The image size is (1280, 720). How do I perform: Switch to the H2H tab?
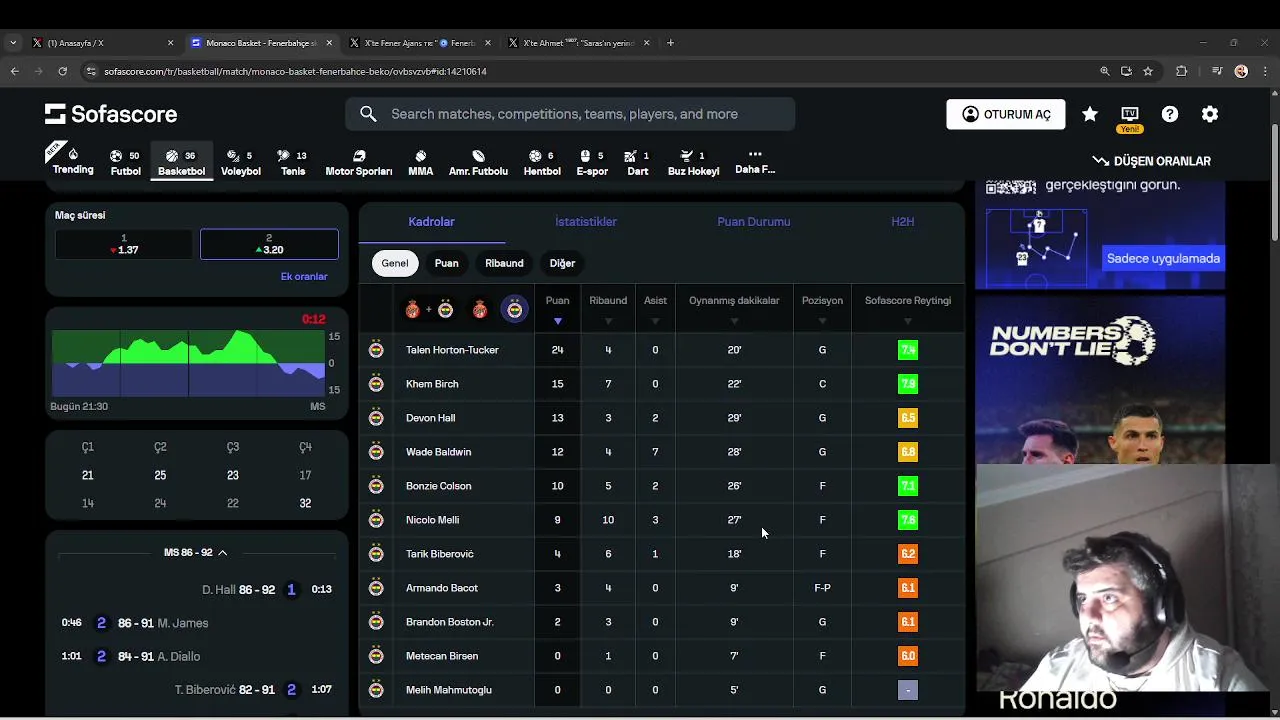[x=903, y=222]
